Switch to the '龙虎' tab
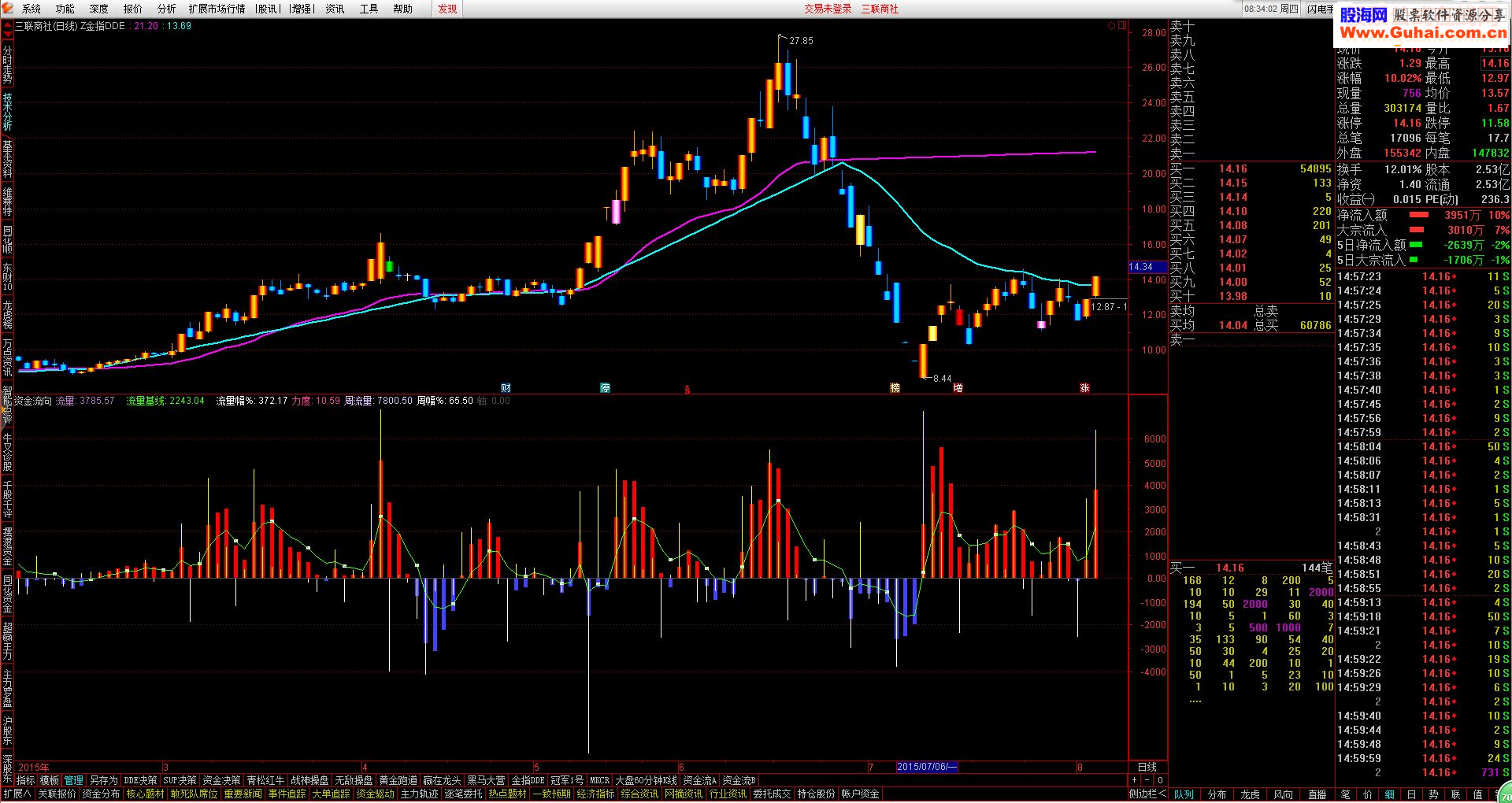1512x803 pixels. [1251, 794]
